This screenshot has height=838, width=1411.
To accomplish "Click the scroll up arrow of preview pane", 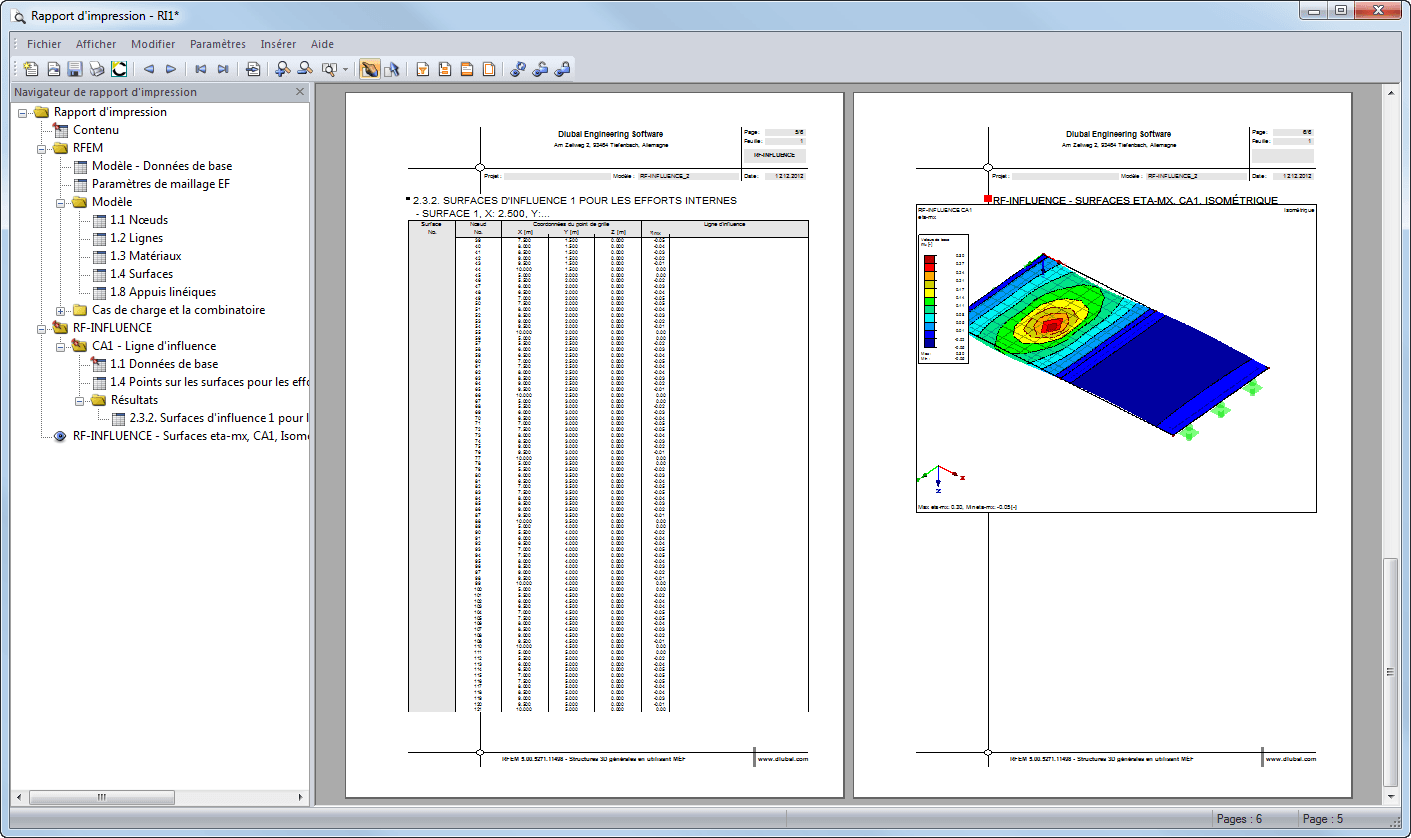I will tap(1389, 92).
